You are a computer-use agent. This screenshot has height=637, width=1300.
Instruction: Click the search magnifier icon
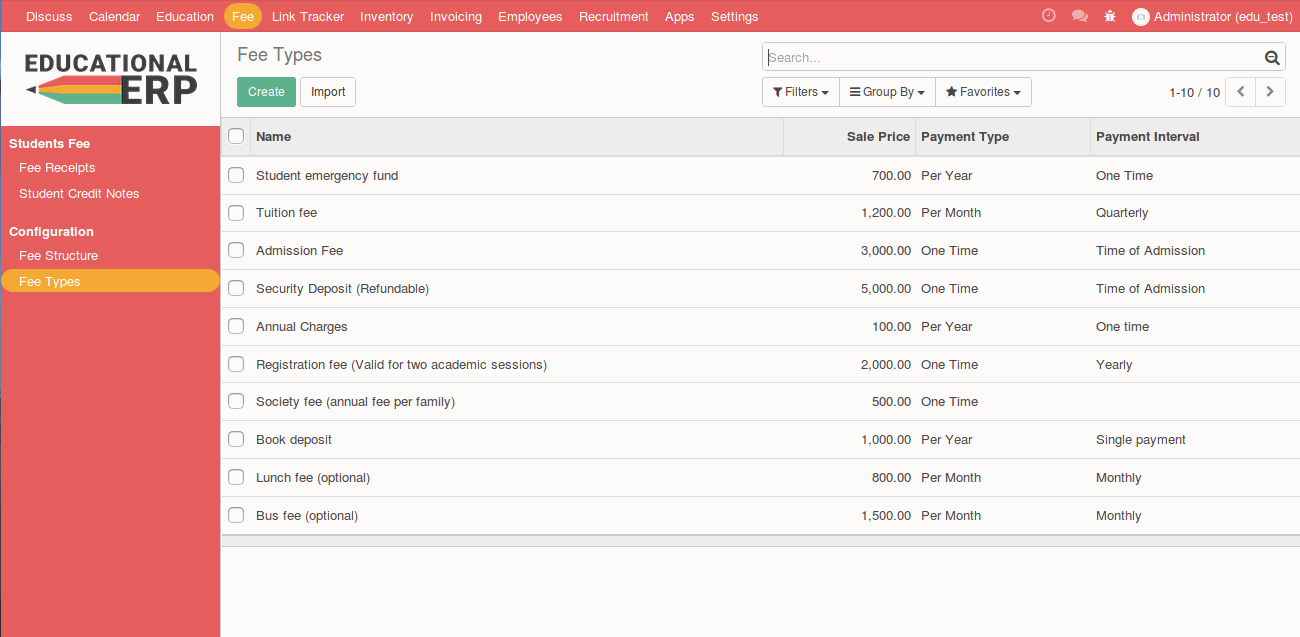coord(1271,58)
